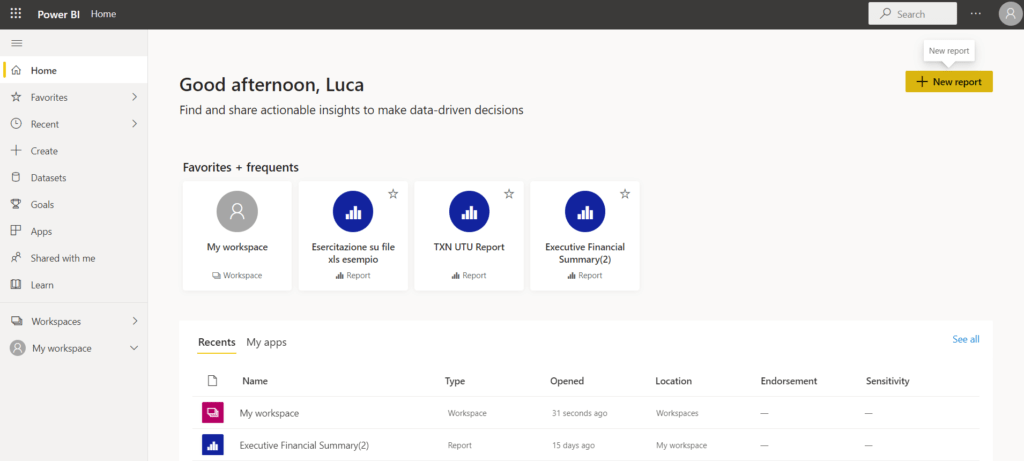
Task: Click Power BI brand title
Action: tap(59, 14)
